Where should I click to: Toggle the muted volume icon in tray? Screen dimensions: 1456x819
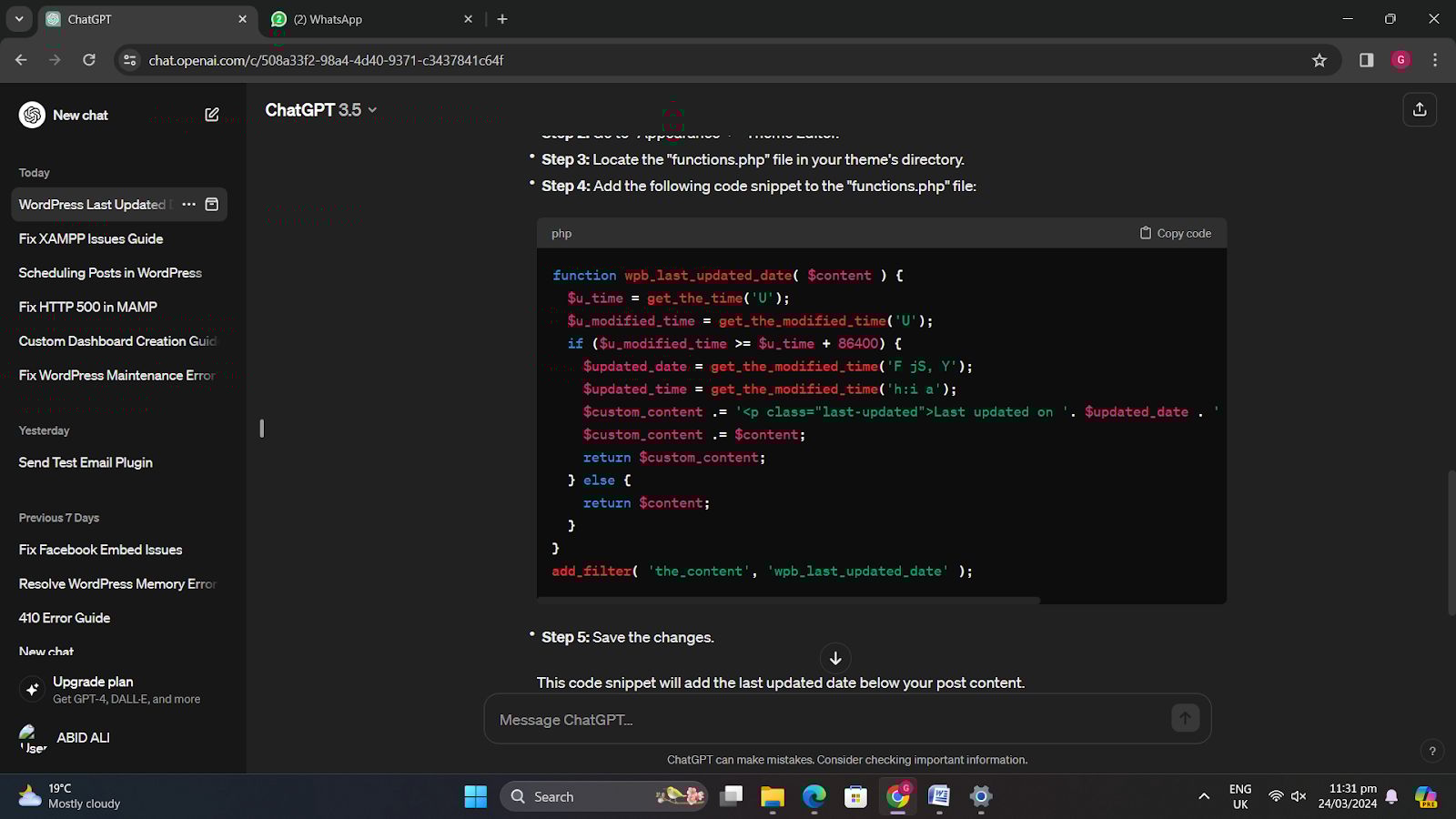pos(1299,796)
